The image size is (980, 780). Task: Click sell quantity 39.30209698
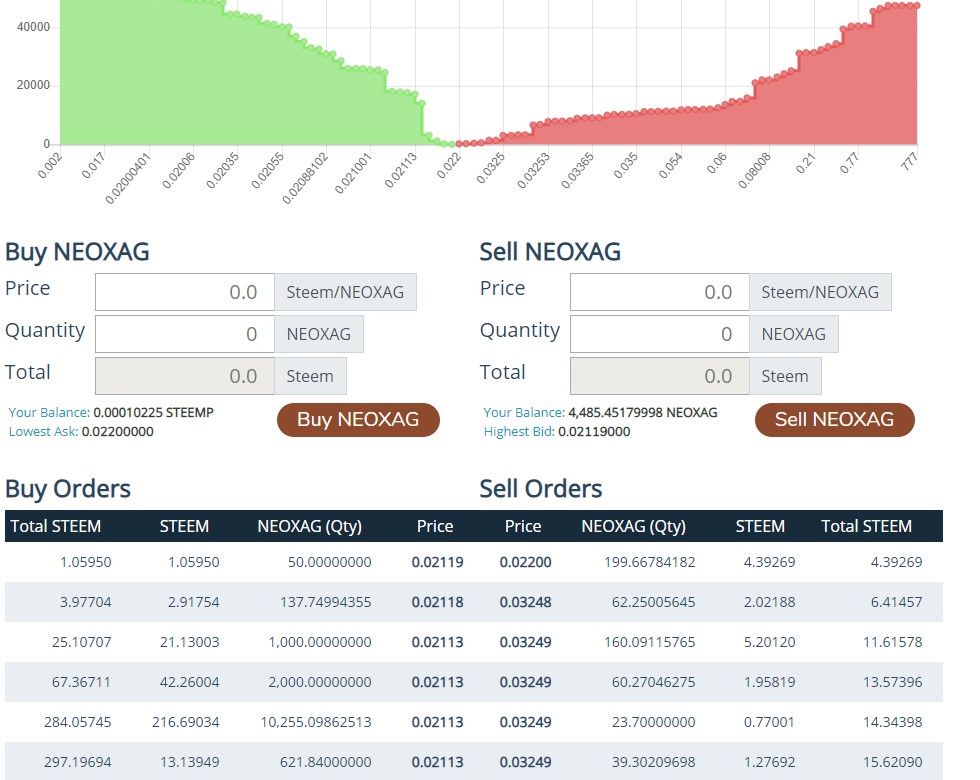click(653, 762)
